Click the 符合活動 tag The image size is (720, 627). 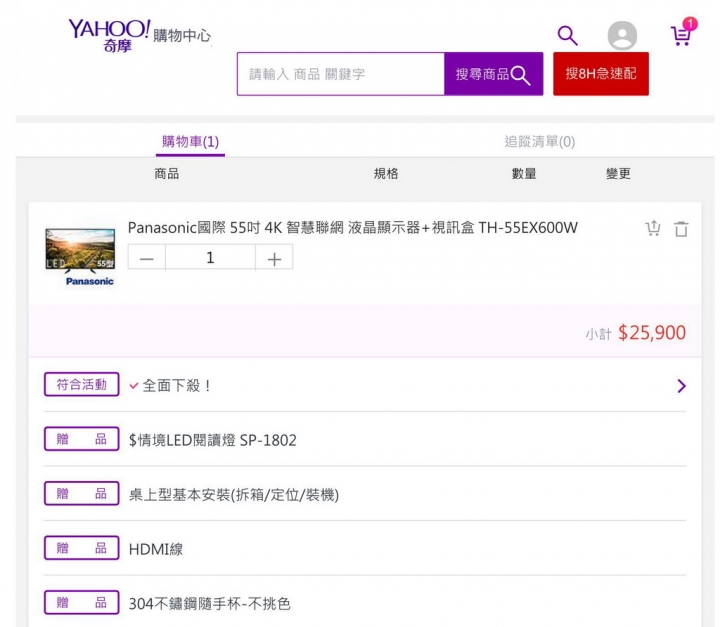tap(82, 384)
